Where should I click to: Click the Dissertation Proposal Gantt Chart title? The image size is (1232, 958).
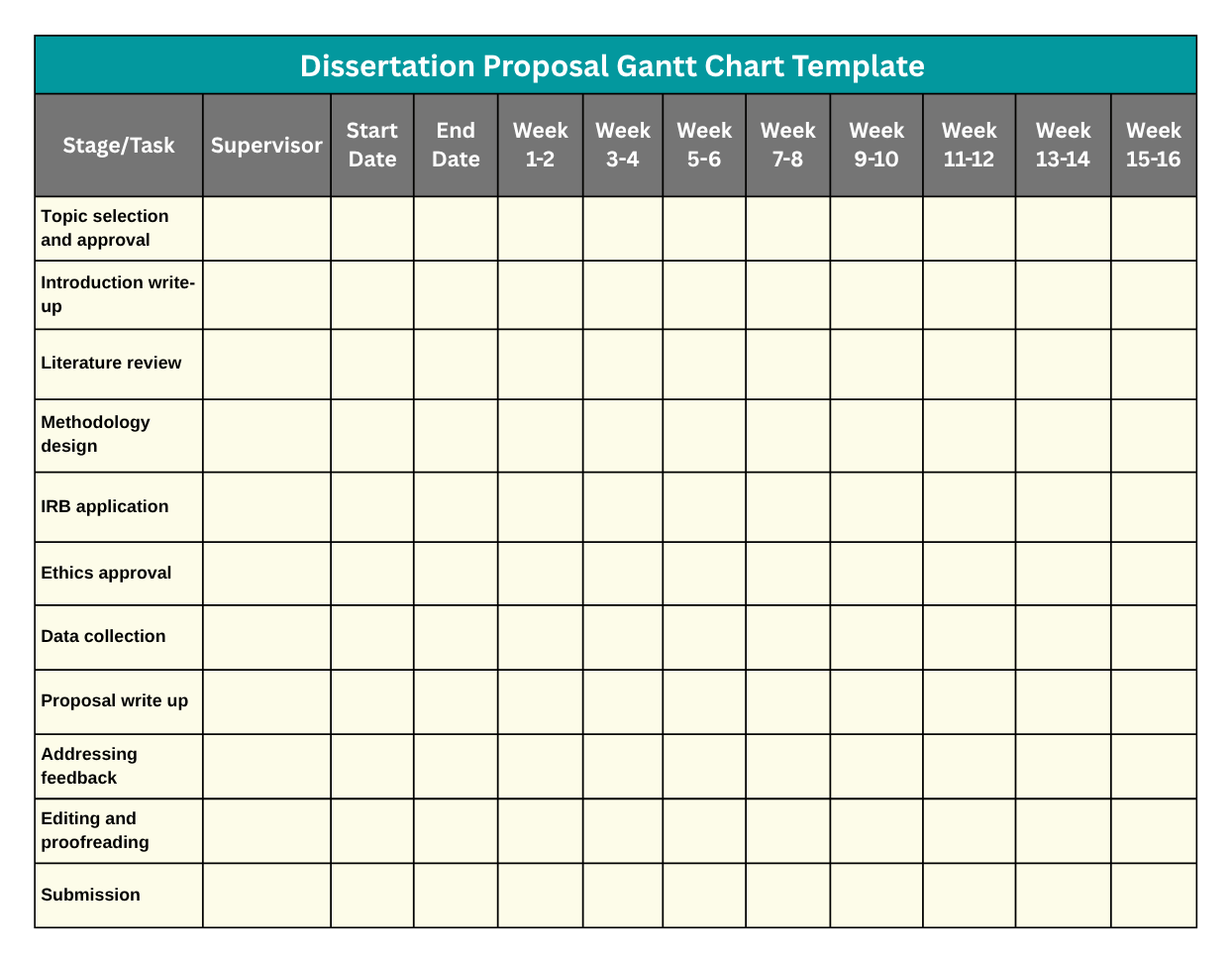(x=613, y=65)
